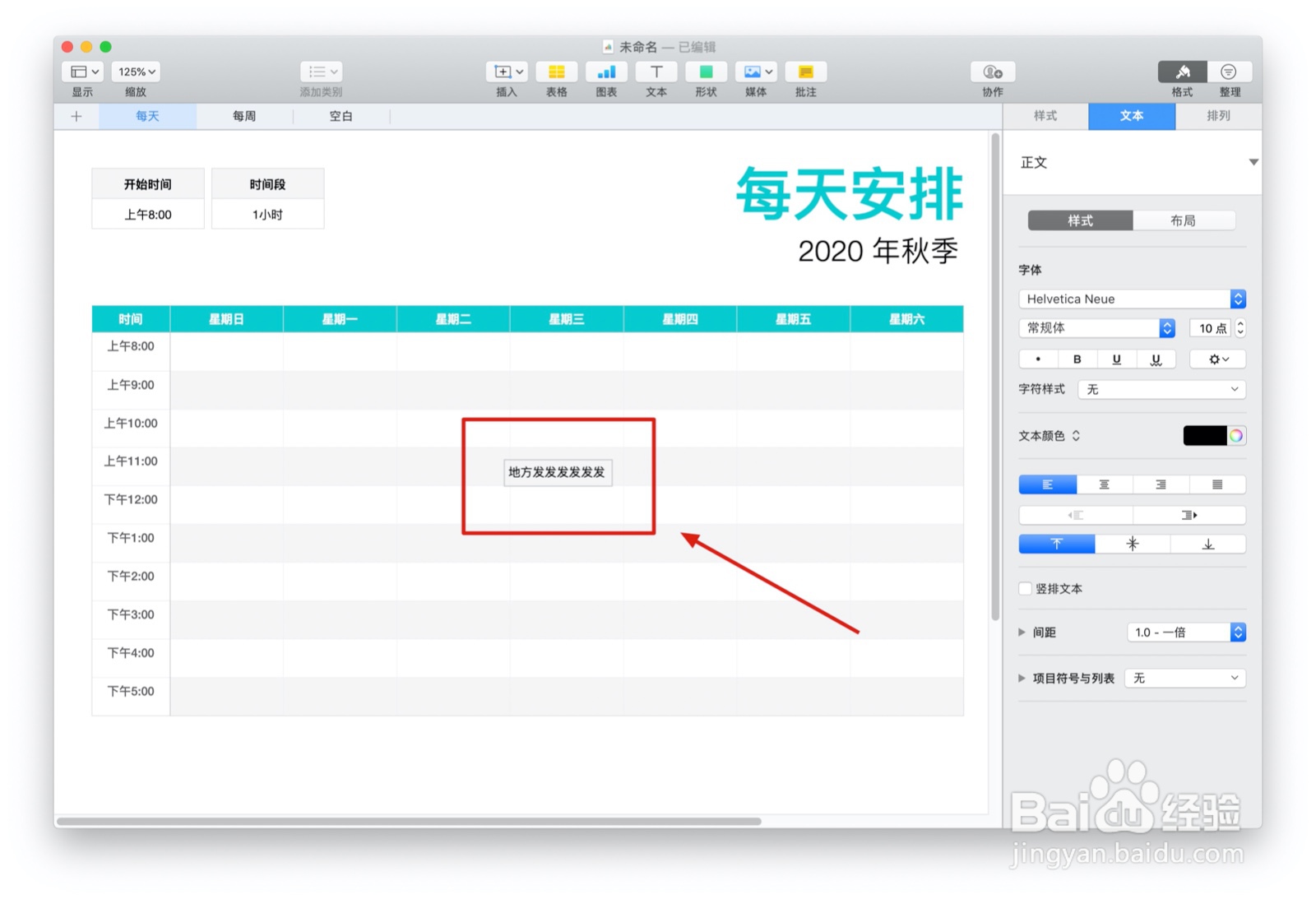
Task: Switch to the 布局 layout segment
Action: 1185,220
